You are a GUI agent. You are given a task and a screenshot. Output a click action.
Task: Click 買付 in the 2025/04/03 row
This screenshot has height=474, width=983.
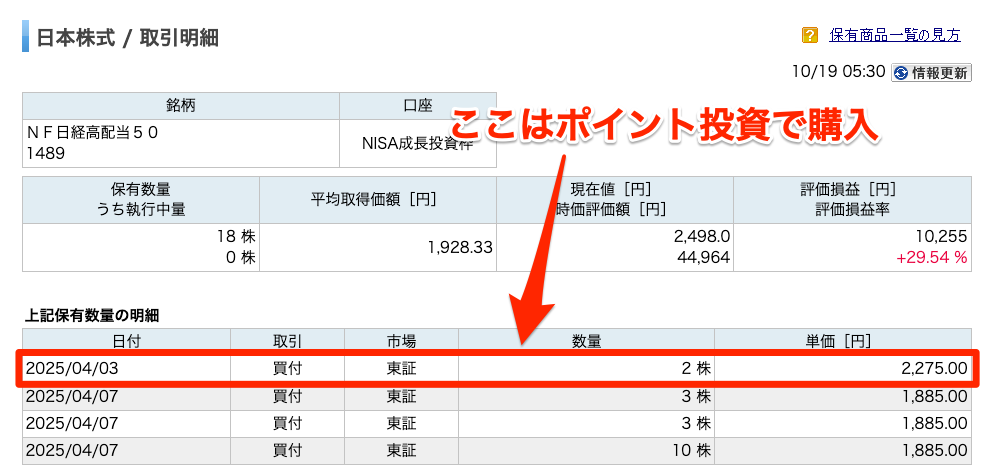[288, 369]
